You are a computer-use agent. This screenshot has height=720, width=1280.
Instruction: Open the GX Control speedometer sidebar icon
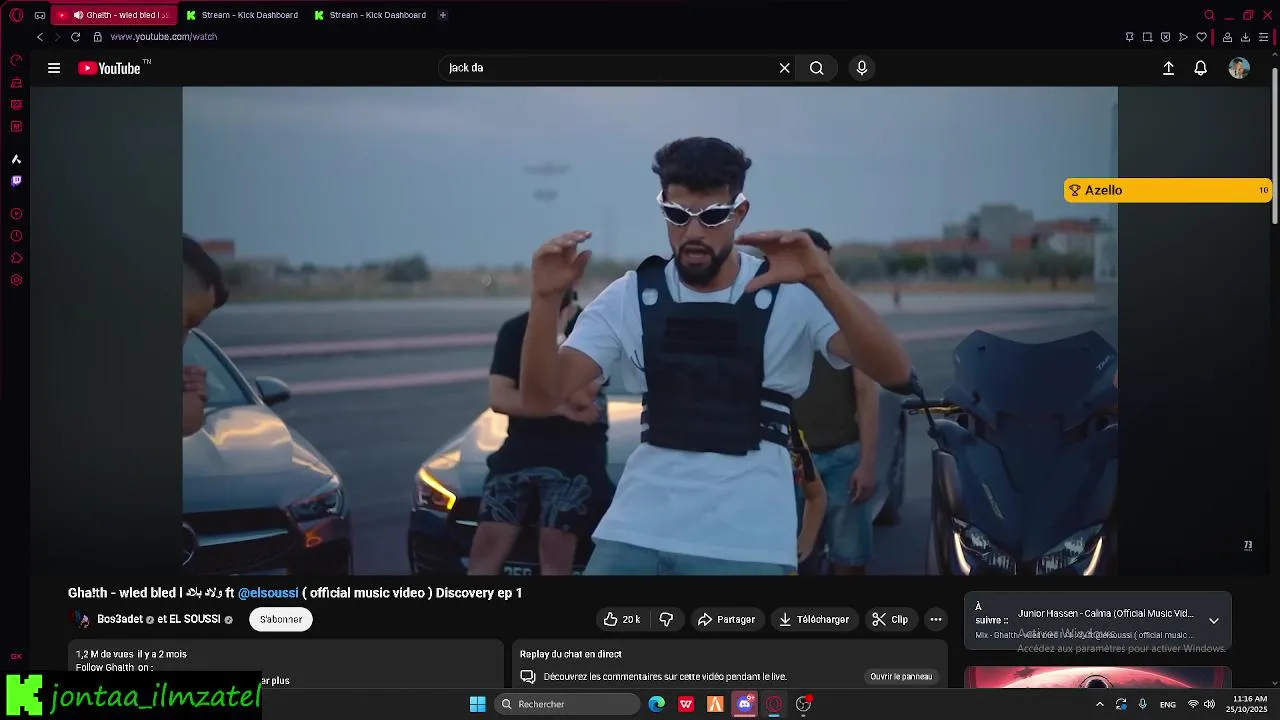16,60
